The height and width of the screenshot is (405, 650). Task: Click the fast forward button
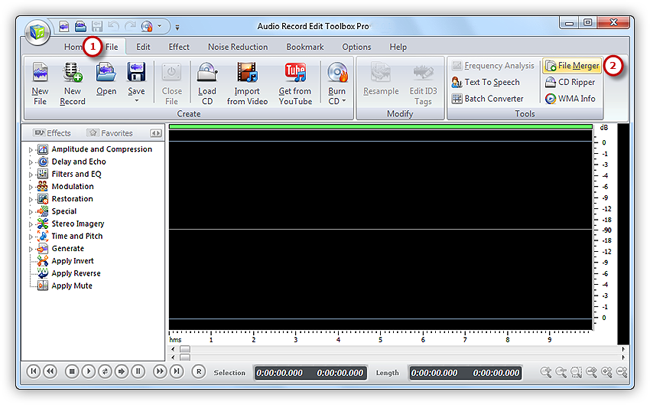pos(160,371)
